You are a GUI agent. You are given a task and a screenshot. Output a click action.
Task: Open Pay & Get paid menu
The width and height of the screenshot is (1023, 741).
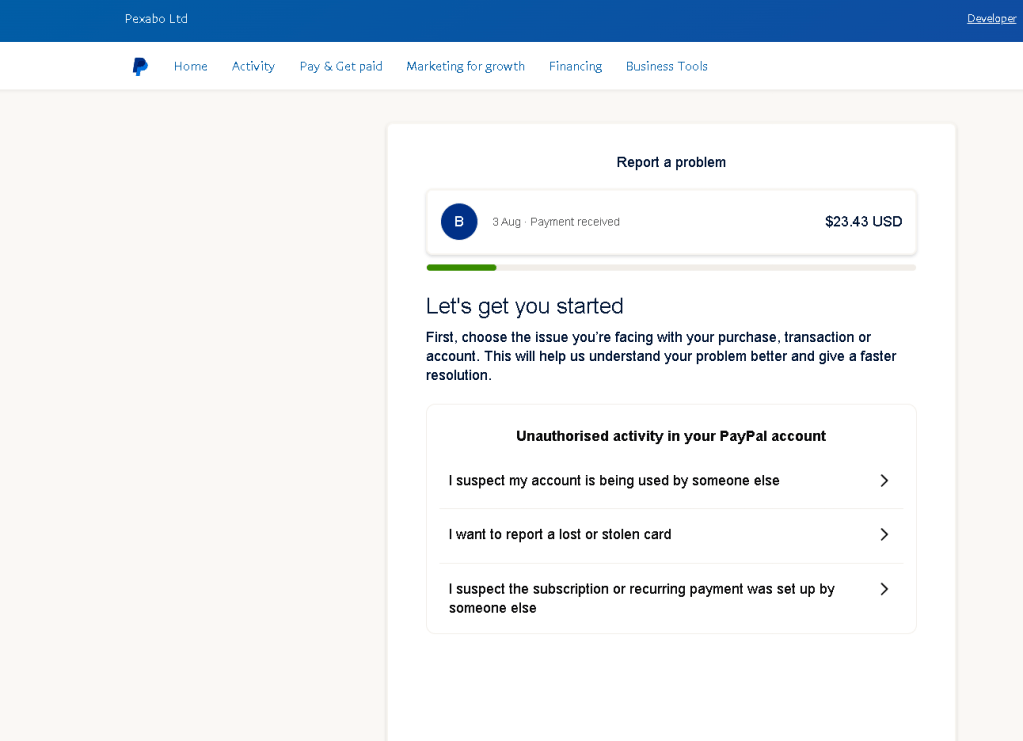(x=341, y=67)
